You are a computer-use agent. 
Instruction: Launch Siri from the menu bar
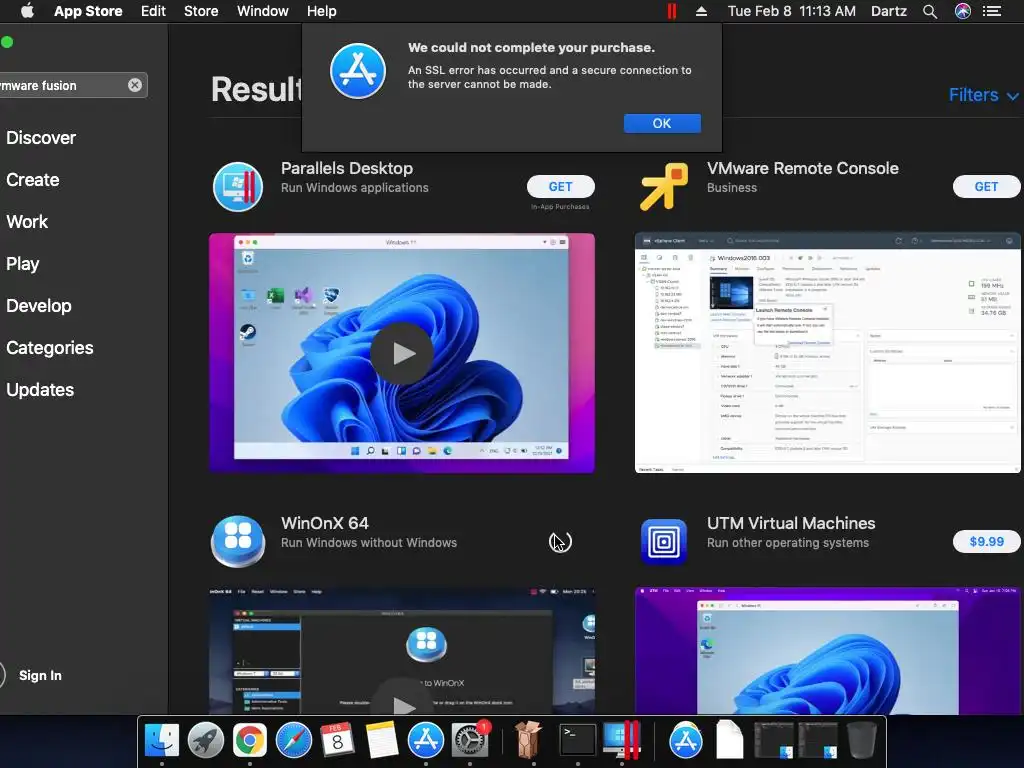click(963, 11)
